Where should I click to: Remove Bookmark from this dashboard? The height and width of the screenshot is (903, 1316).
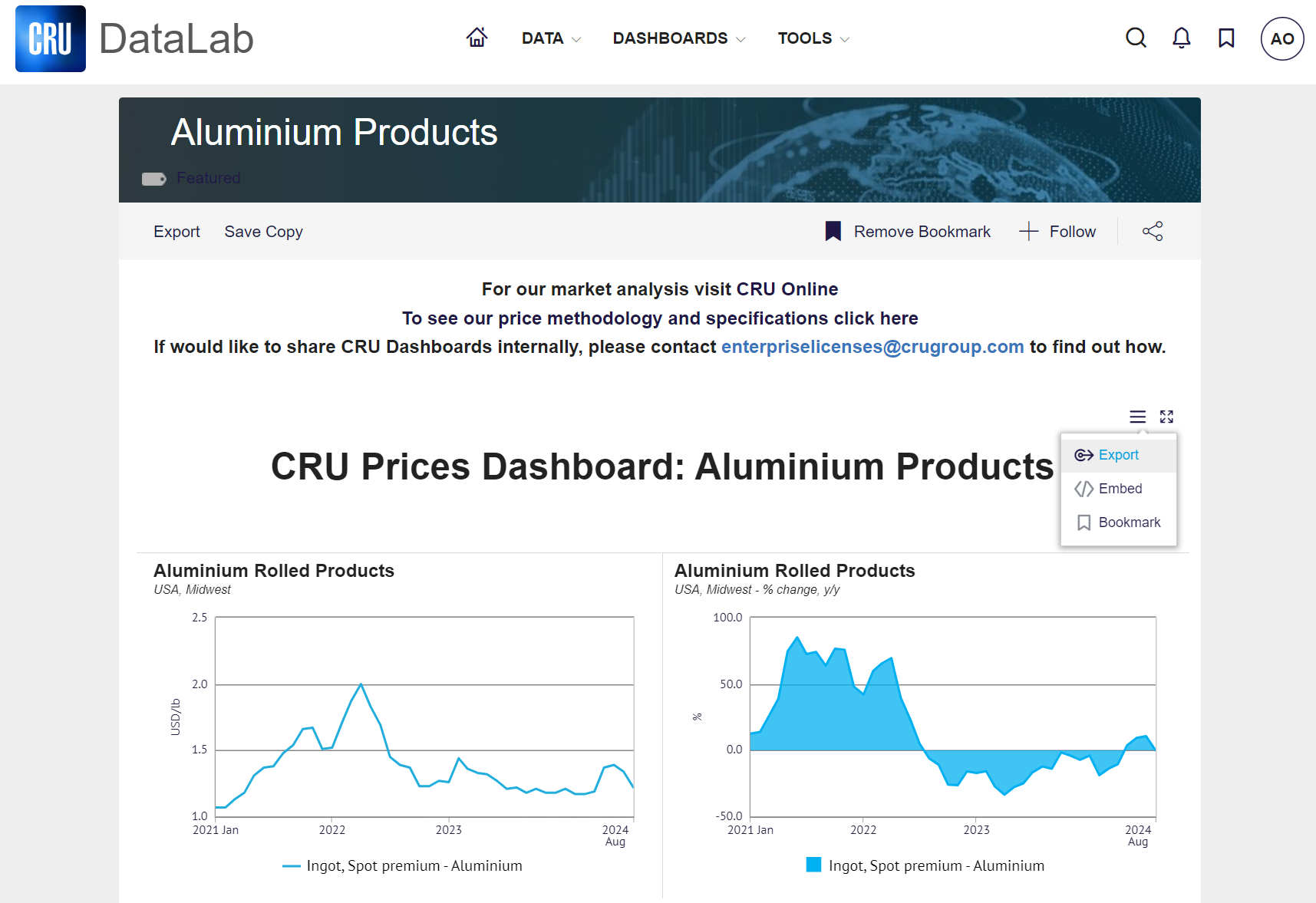pos(908,232)
